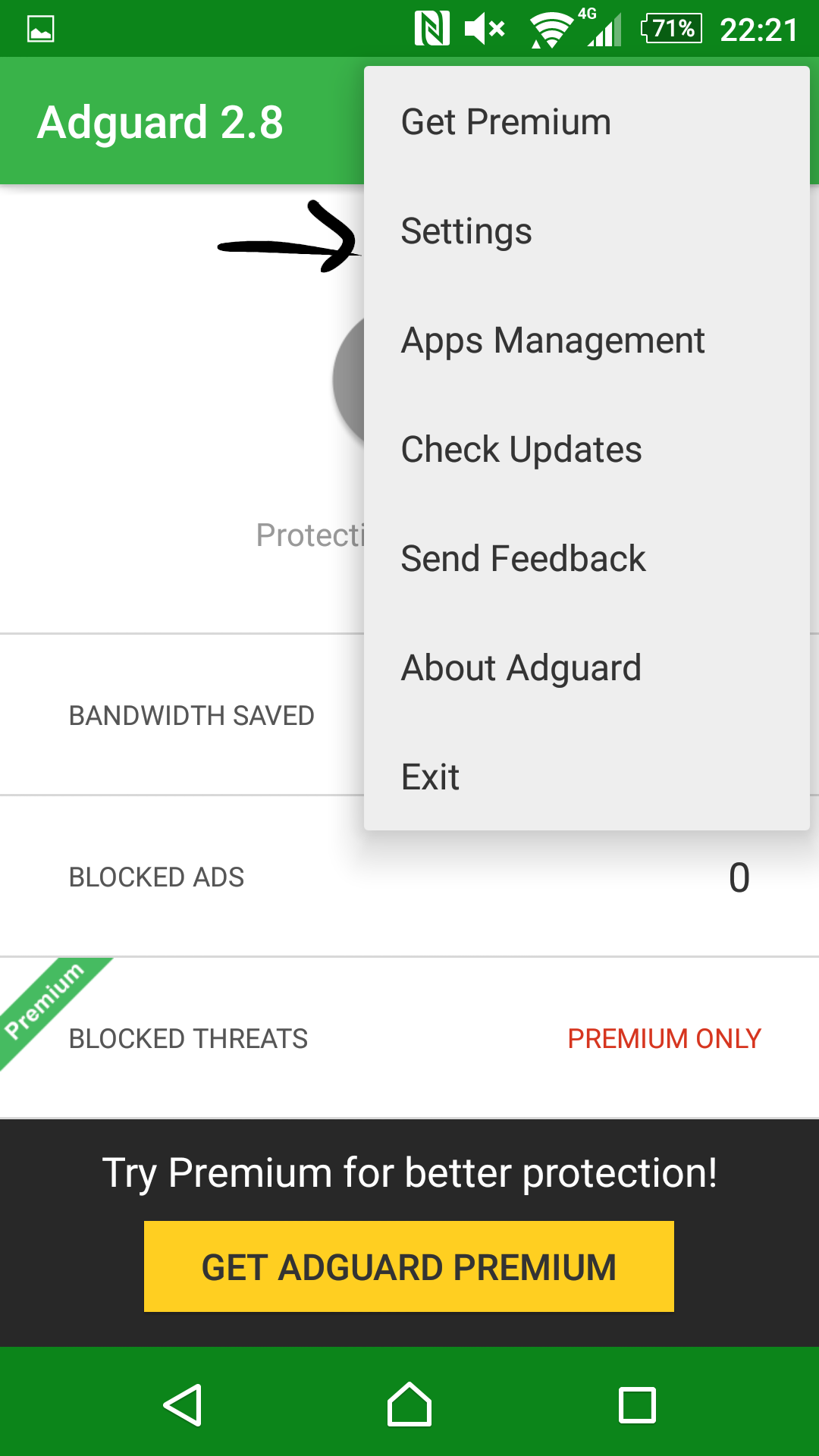The height and width of the screenshot is (1456, 819).
Task: Select Get Premium menu entry
Action: (x=587, y=121)
